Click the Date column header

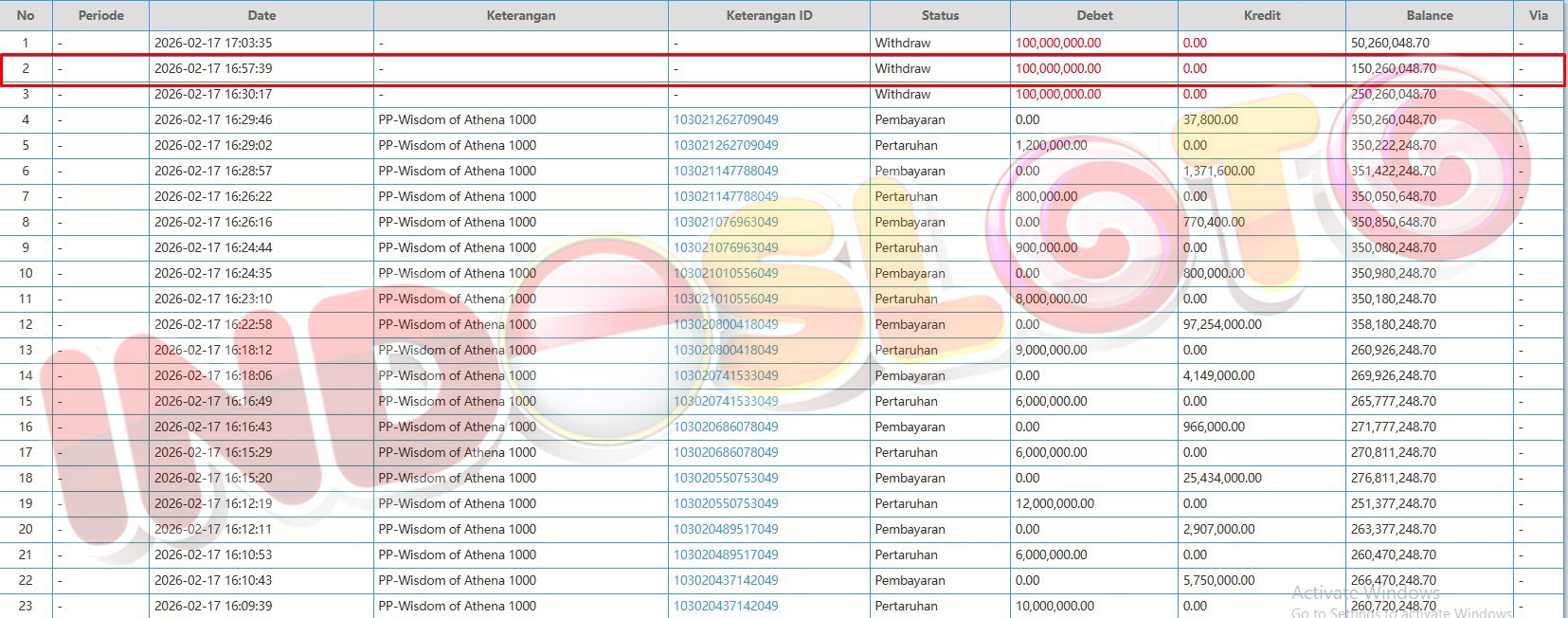261,15
